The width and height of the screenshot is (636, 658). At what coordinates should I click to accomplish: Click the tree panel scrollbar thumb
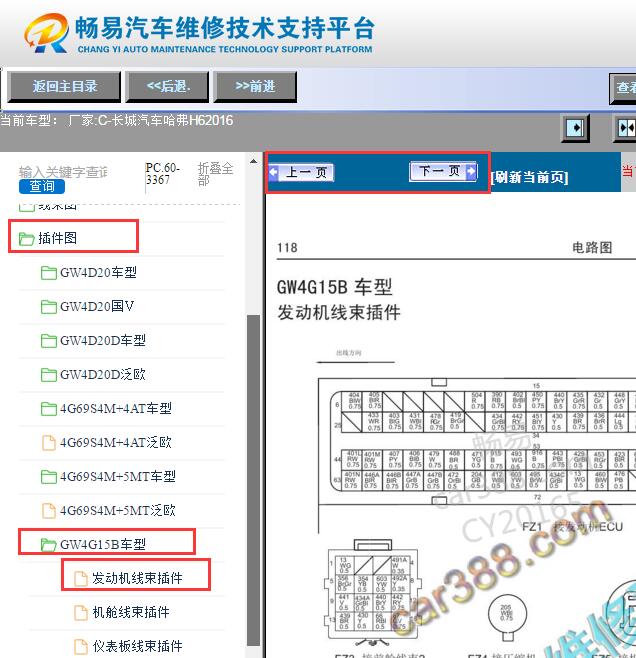click(253, 480)
